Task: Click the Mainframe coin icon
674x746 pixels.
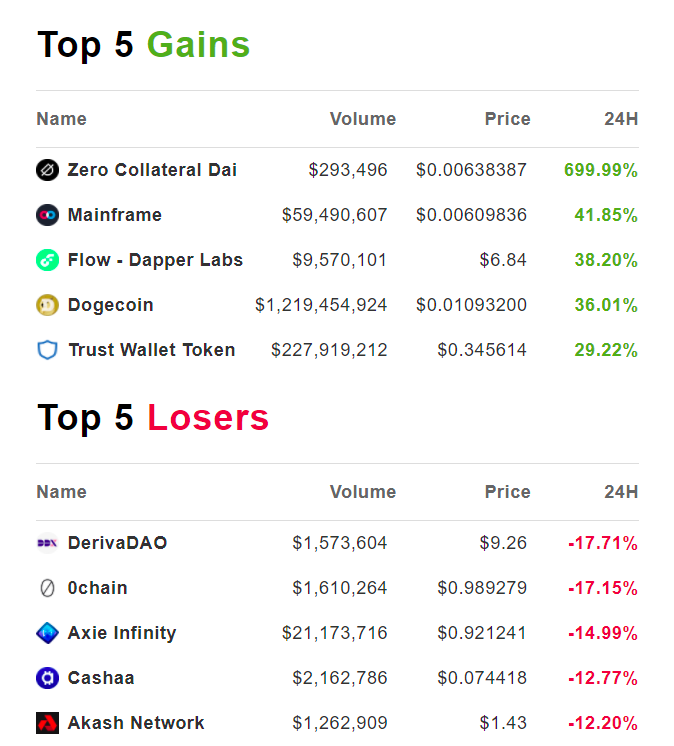Action: [47, 215]
